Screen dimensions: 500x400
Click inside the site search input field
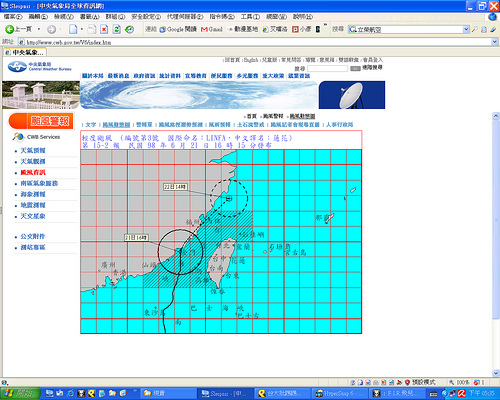327,68
